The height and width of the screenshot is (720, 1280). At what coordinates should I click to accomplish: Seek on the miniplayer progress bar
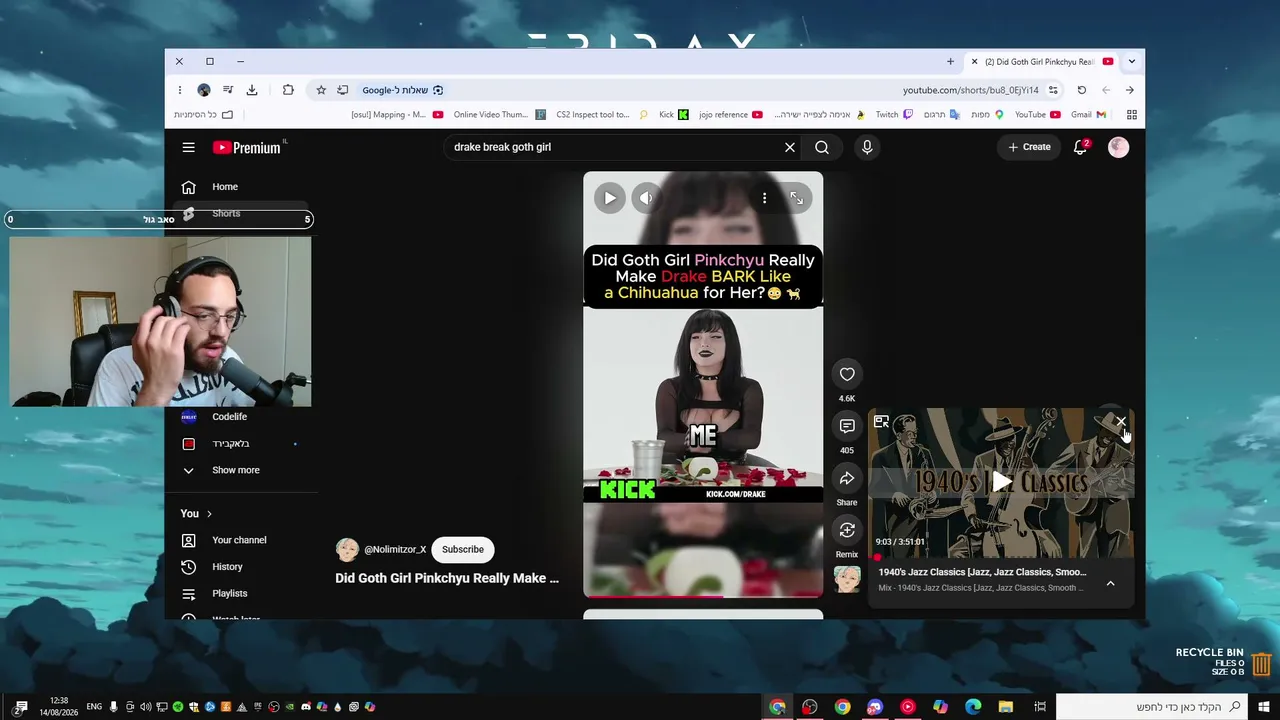click(1001, 558)
